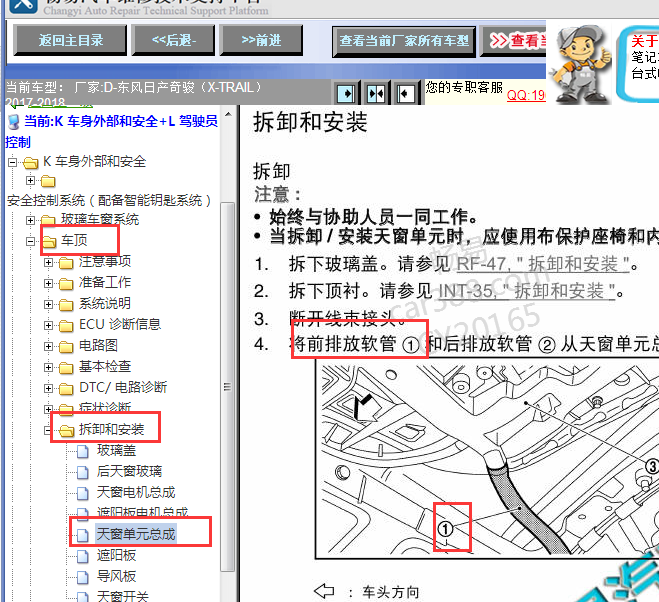The width and height of the screenshot is (659, 602).
Task: Open the 导风板 document
Action: click(x=116, y=576)
